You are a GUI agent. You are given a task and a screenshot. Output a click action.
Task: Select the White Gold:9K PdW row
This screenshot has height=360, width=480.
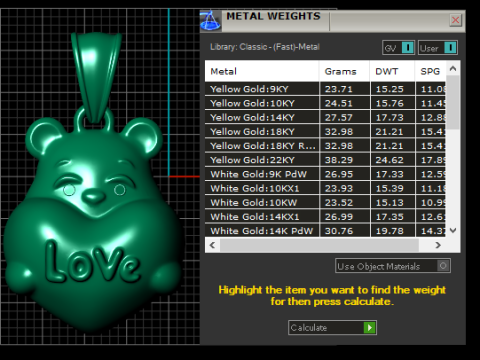[x=325, y=174]
